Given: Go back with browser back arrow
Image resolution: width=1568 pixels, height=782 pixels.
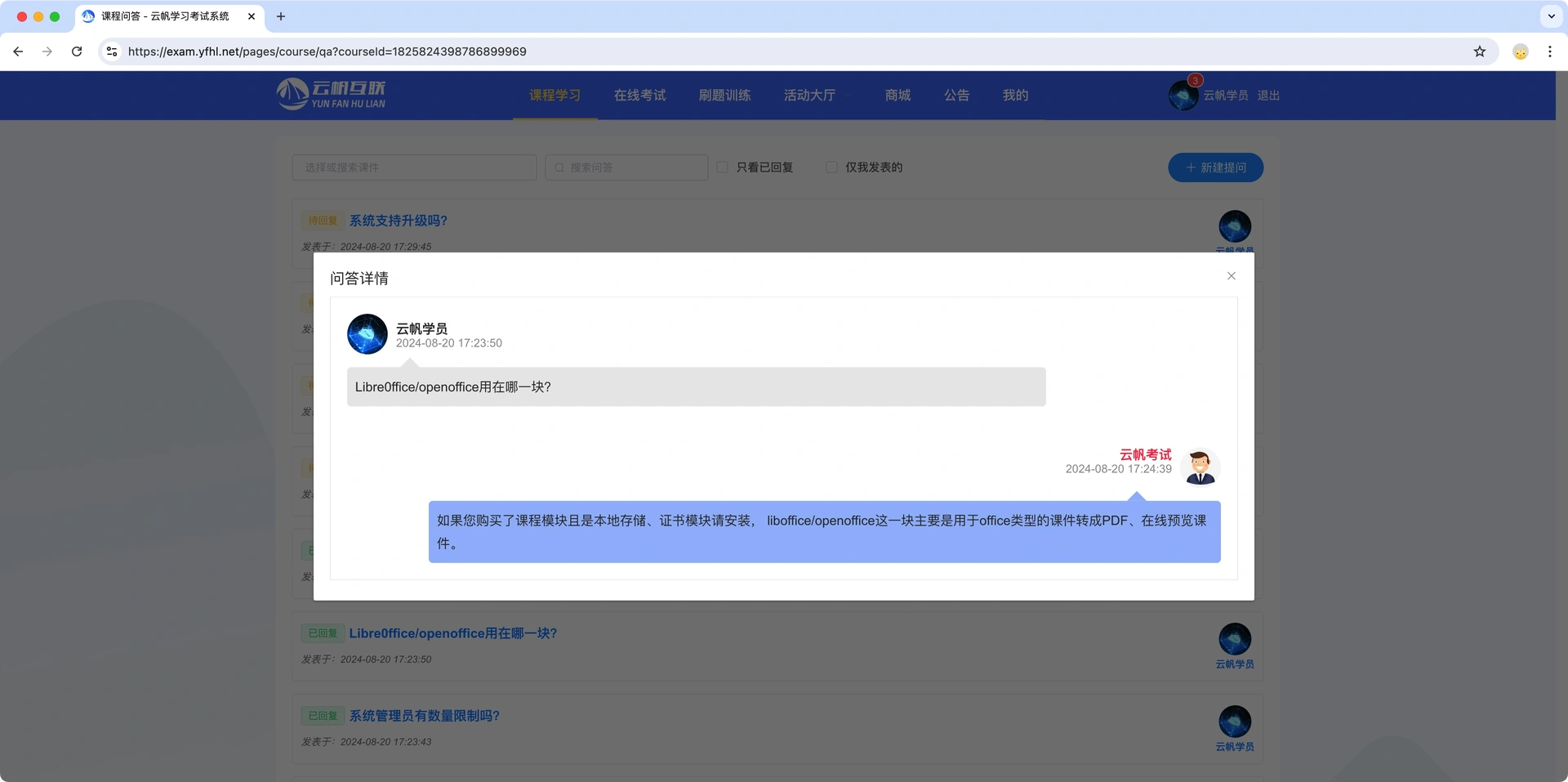Looking at the screenshot, I should [18, 51].
